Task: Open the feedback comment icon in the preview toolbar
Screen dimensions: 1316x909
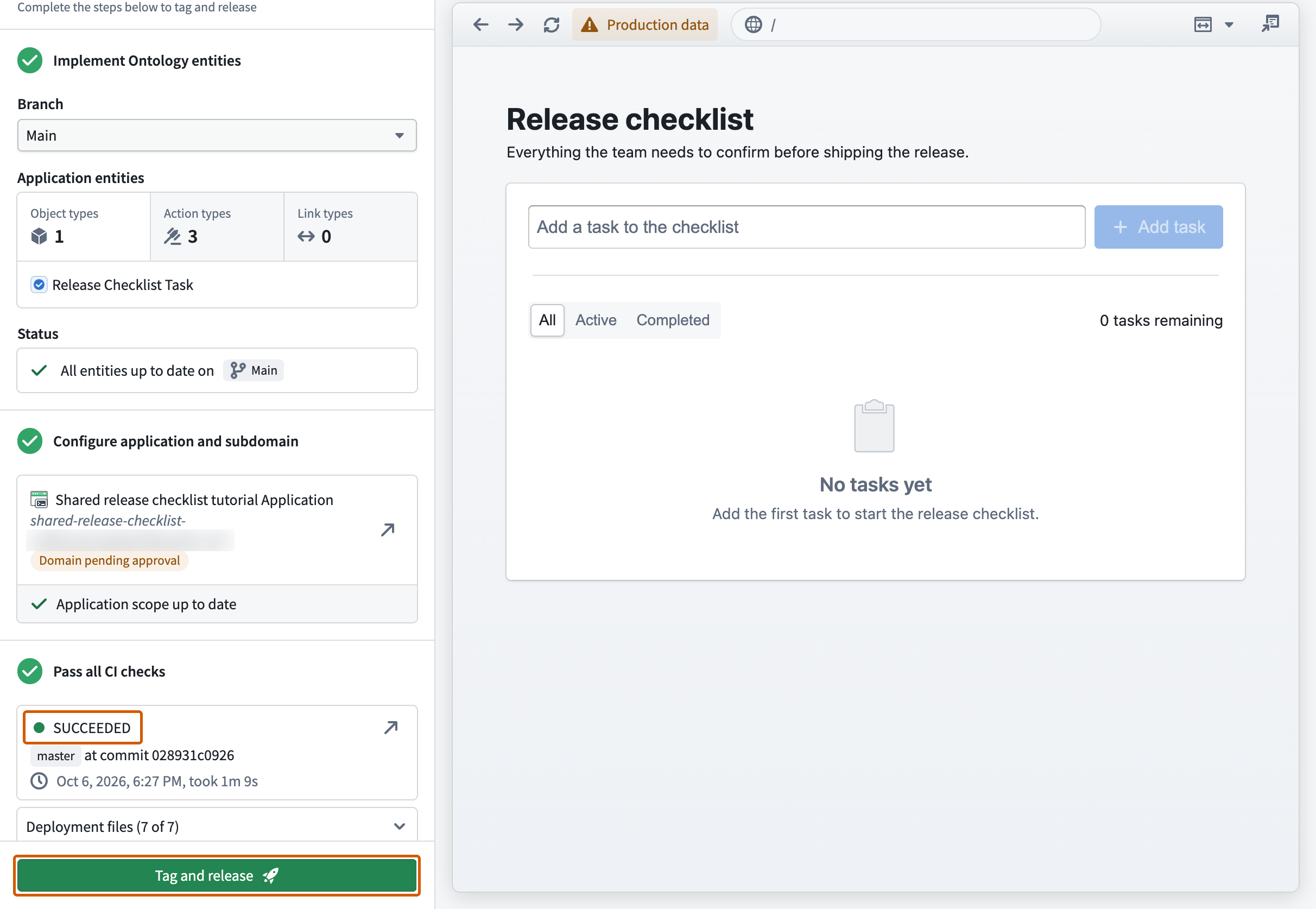Action: pos(1270,24)
